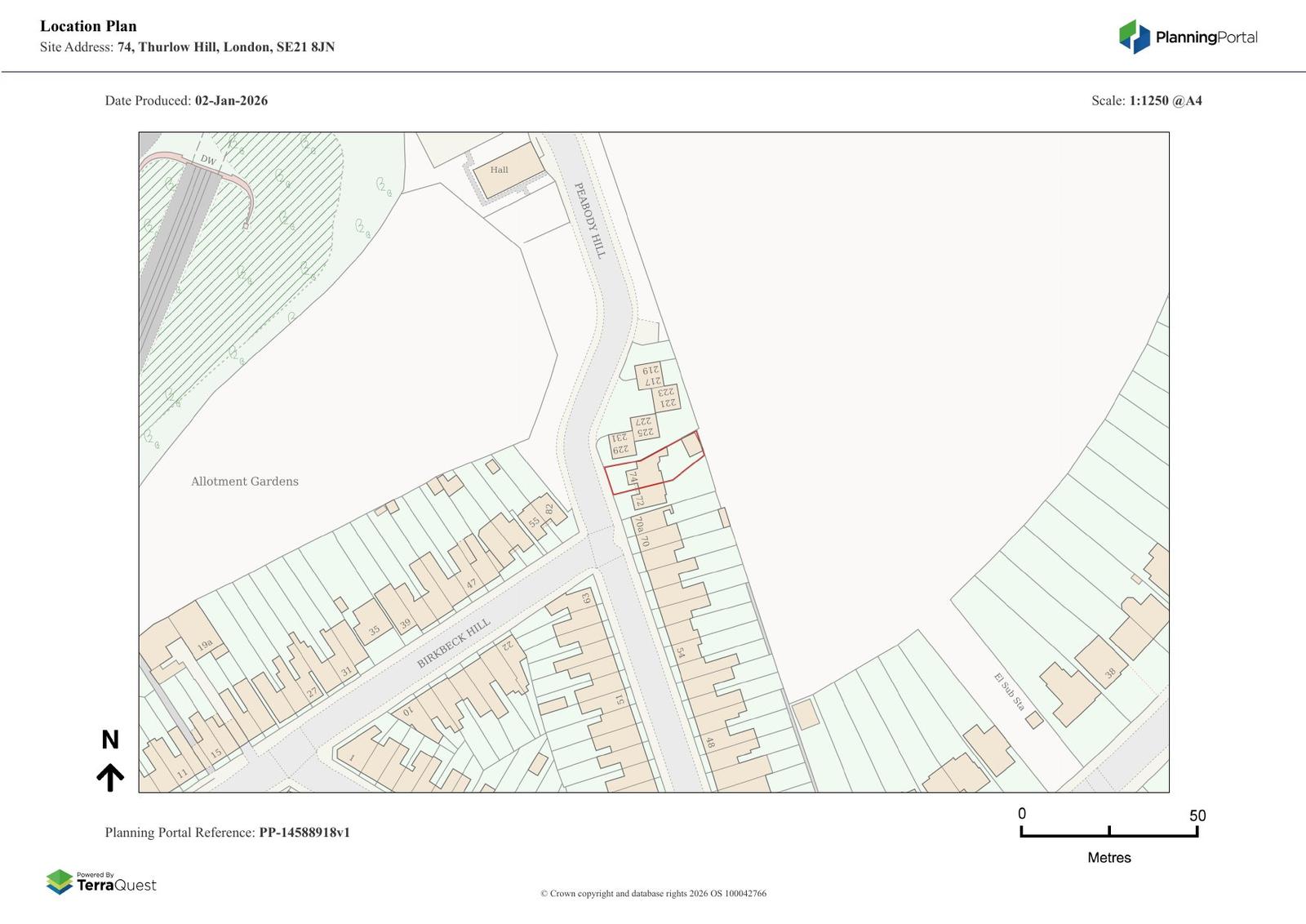Click the Location Plan title

click(88, 26)
